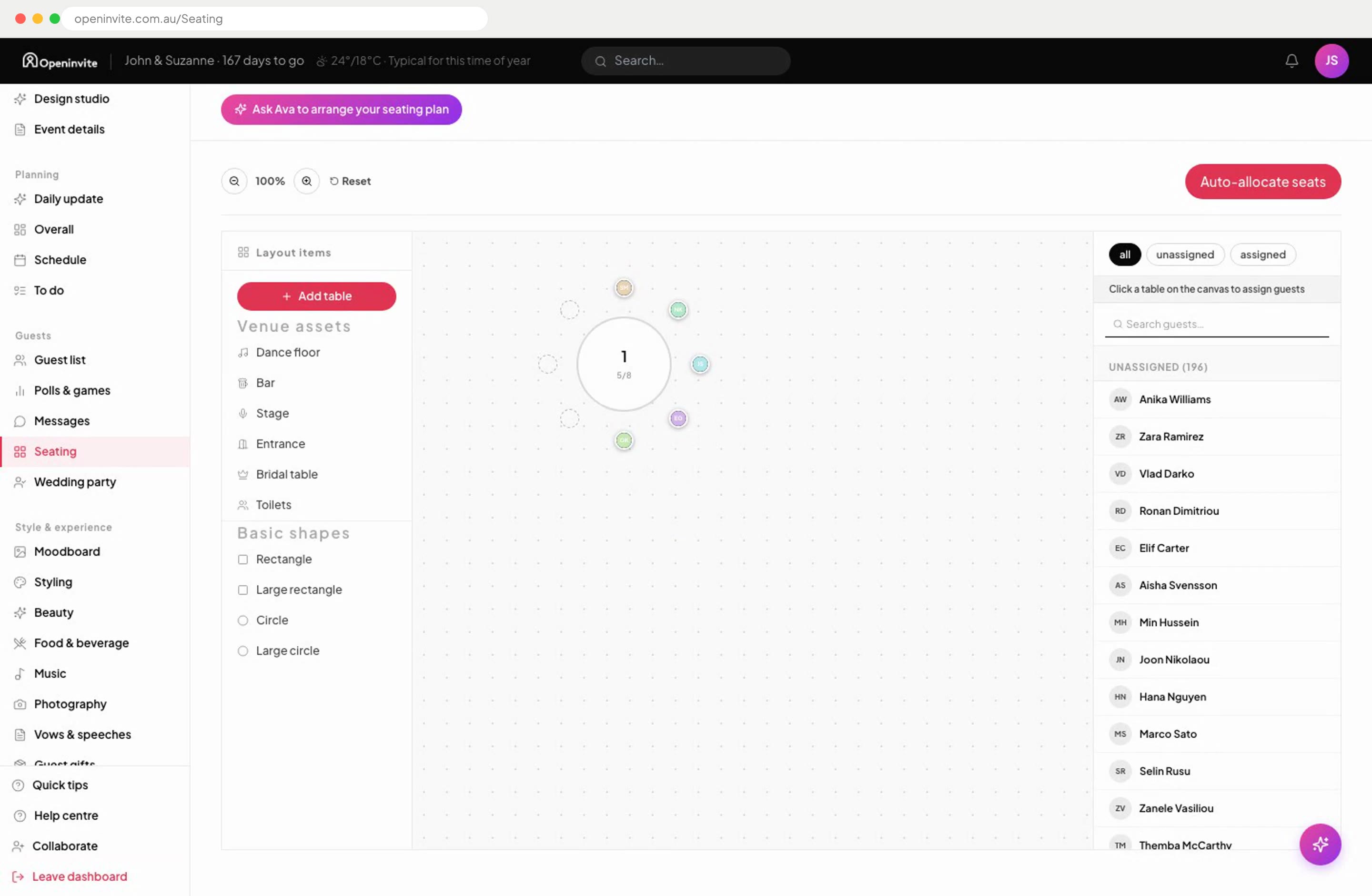This screenshot has height=896, width=1372.
Task: Select the teal JS seat on table 1
Action: (700, 364)
